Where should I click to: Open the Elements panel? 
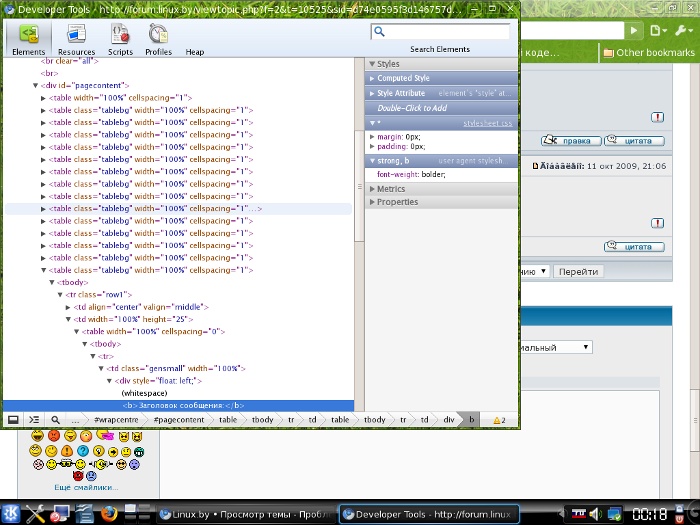(28, 38)
